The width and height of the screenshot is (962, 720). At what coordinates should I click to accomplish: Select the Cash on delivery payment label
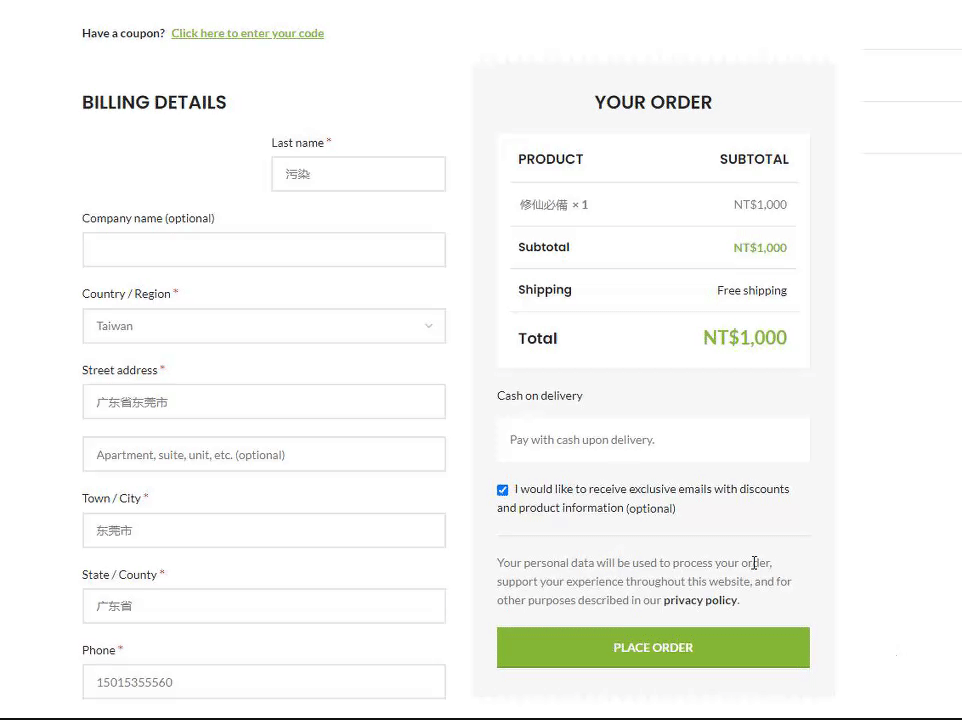[540, 396]
